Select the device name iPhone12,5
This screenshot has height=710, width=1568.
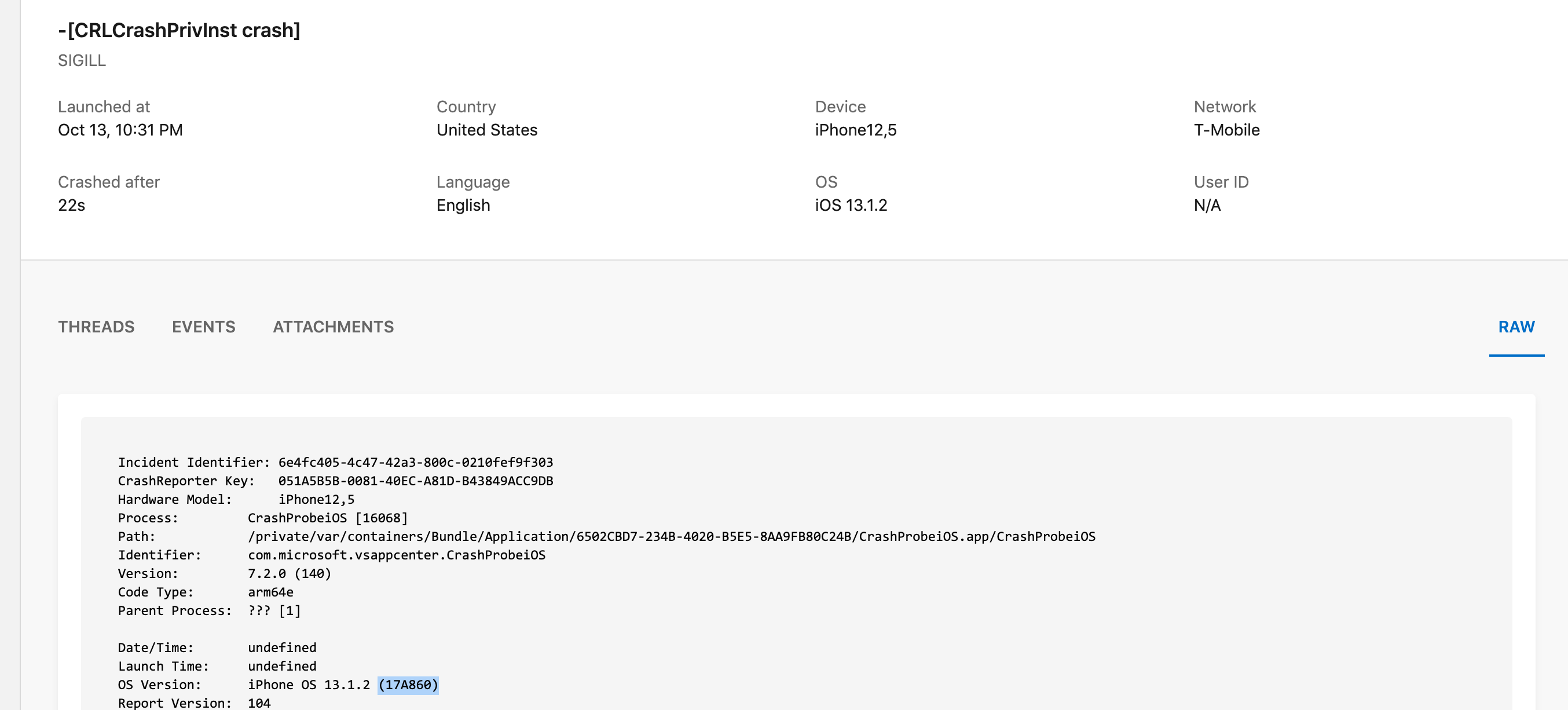click(x=855, y=130)
